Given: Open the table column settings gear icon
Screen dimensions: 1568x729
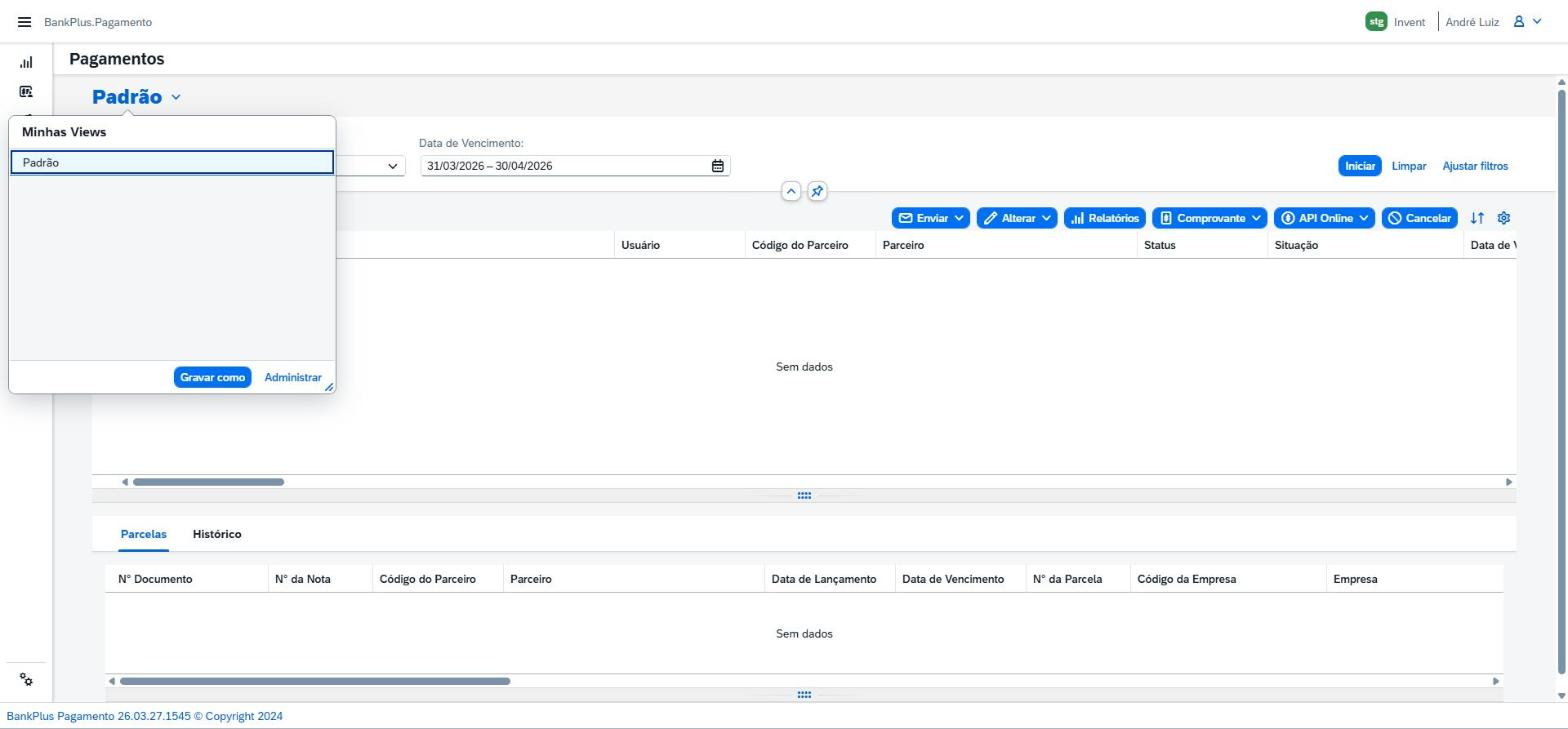Looking at the screenshot, I should click(x=1503, y=218).
